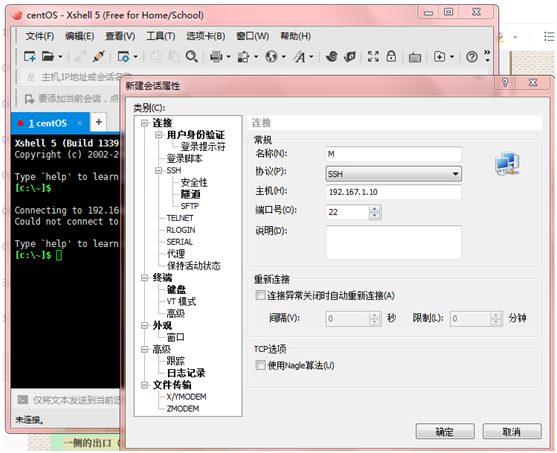Enable 使用Nagle算法 checkbox
The image size is (557, 453).
click(260, 365)
